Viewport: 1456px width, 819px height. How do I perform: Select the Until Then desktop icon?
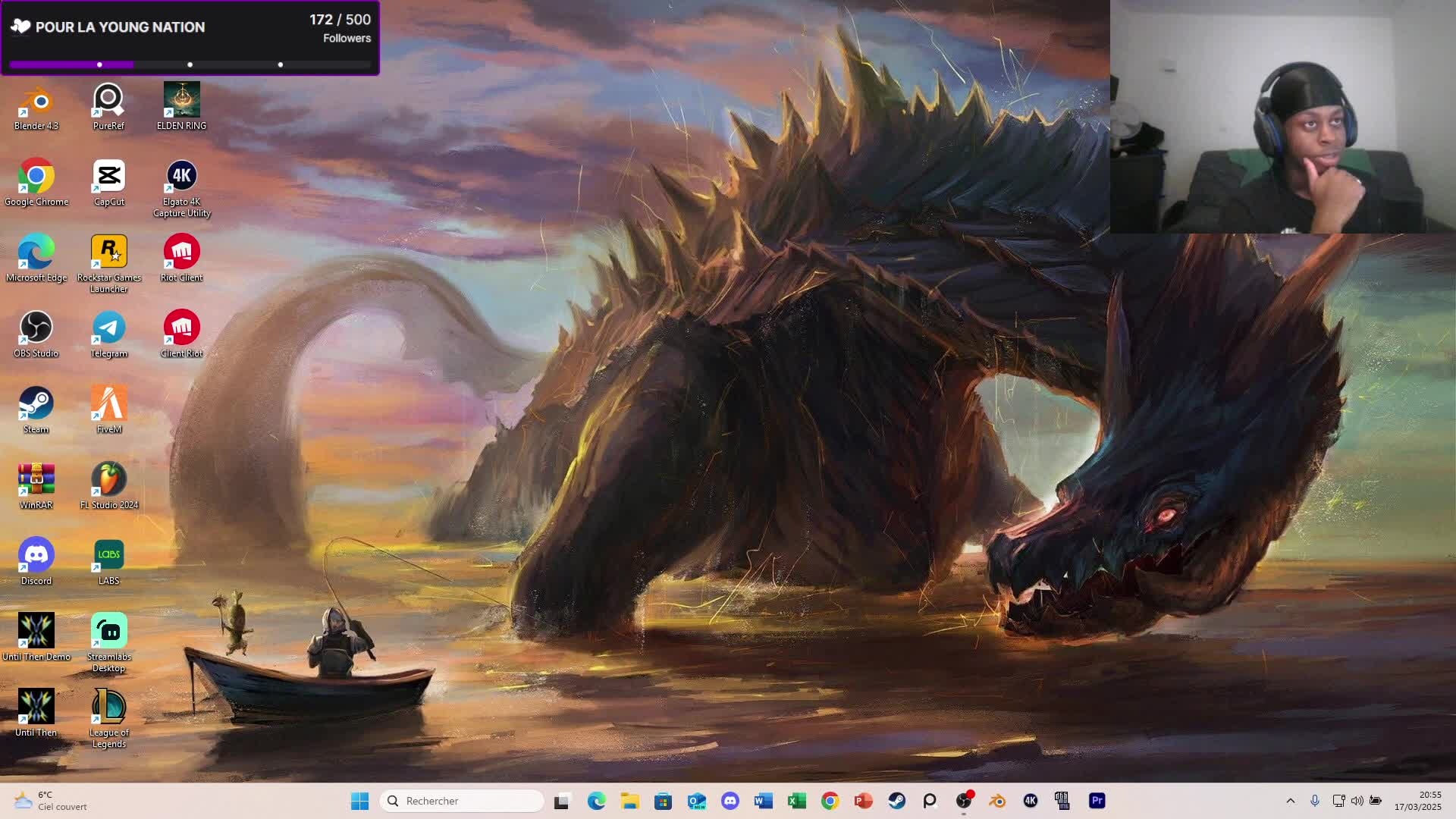(36, 714)
